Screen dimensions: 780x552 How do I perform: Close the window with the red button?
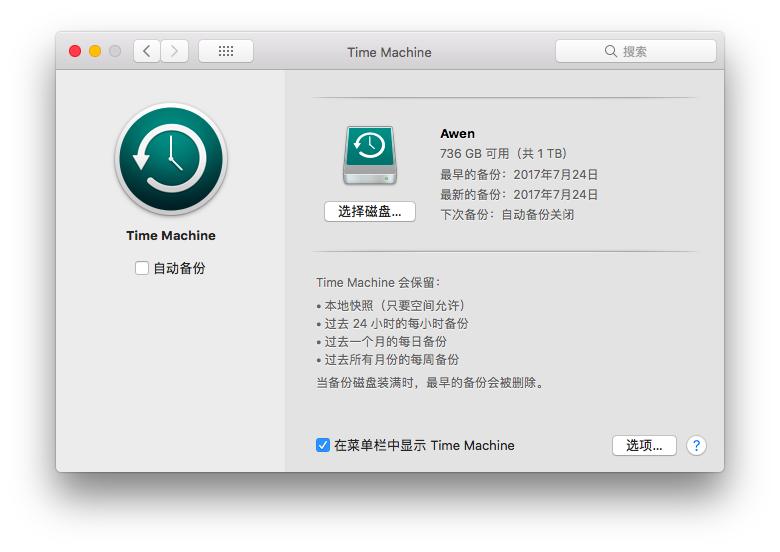(75, 51)
